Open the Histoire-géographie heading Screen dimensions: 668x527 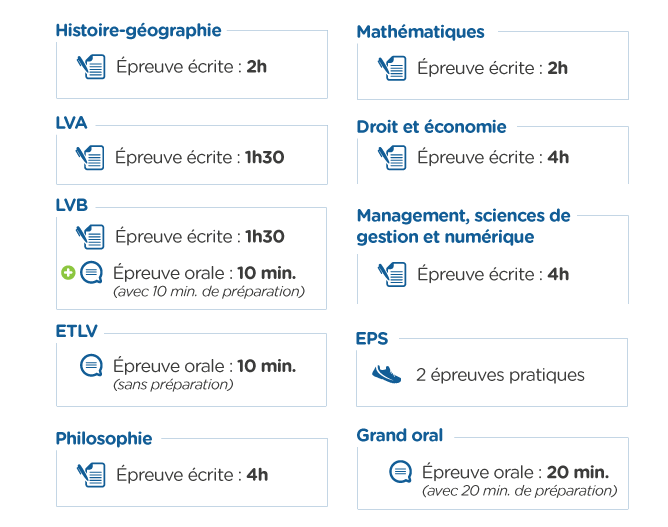tap(138, 31)
